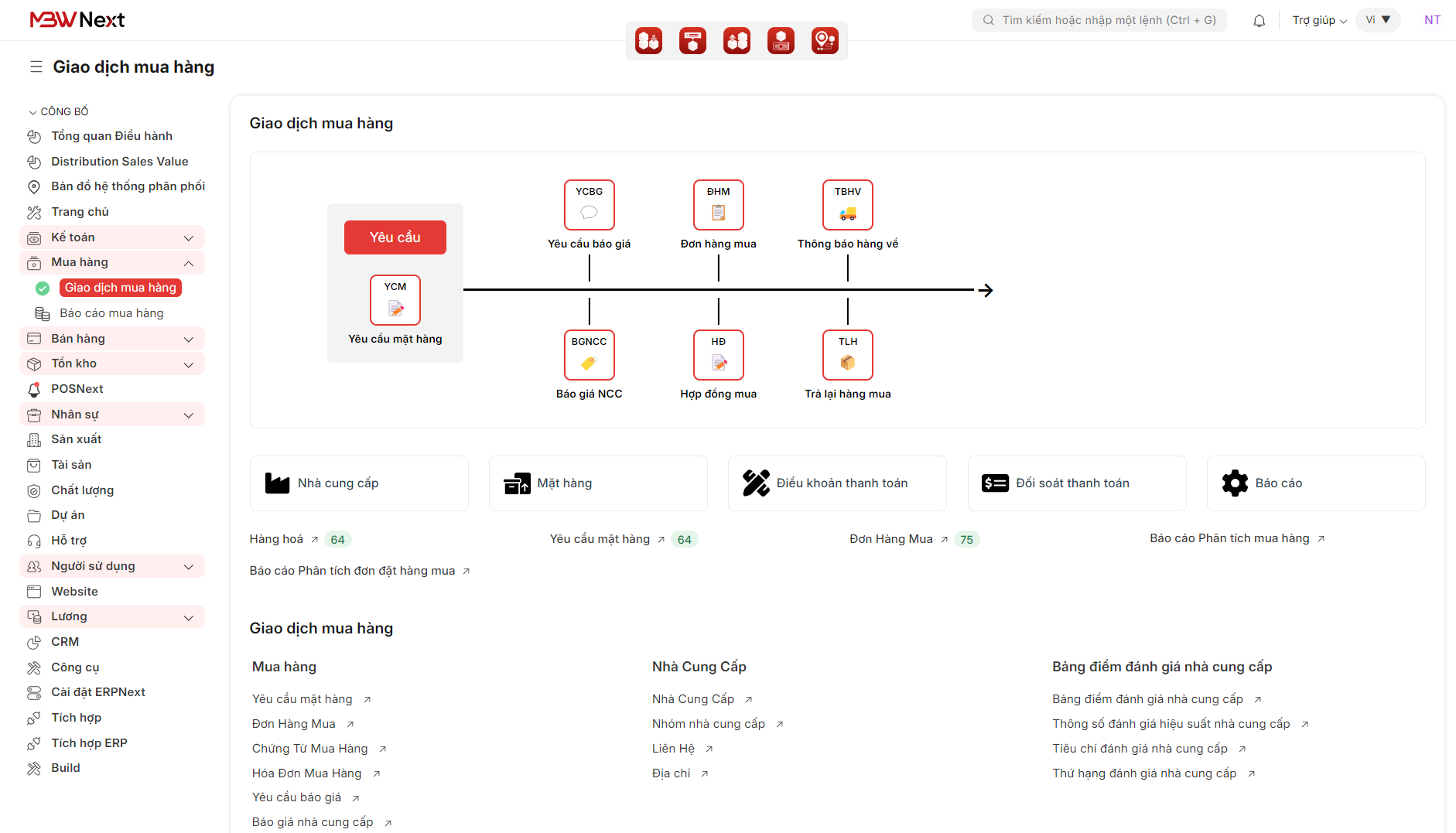Screen dimensions: 1456x833
Task: Open the Trợ giúp help menu
Action: pos(1319,20)
